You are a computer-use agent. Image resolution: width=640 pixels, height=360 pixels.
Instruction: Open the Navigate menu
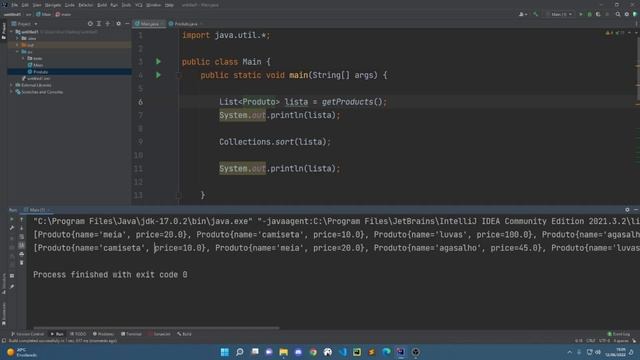[x=53, y=5]
